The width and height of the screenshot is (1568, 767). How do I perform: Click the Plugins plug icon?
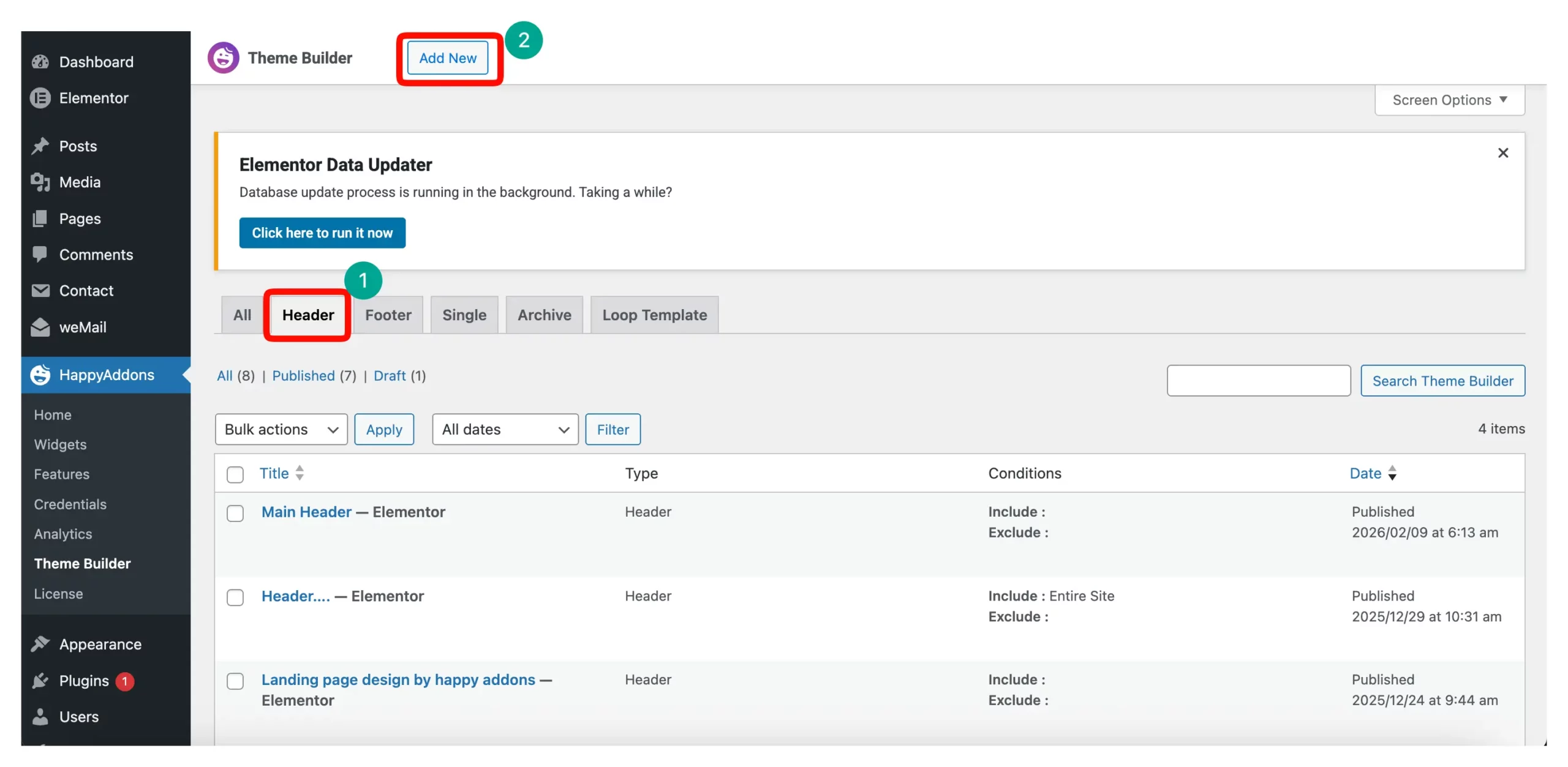(40, 681)
